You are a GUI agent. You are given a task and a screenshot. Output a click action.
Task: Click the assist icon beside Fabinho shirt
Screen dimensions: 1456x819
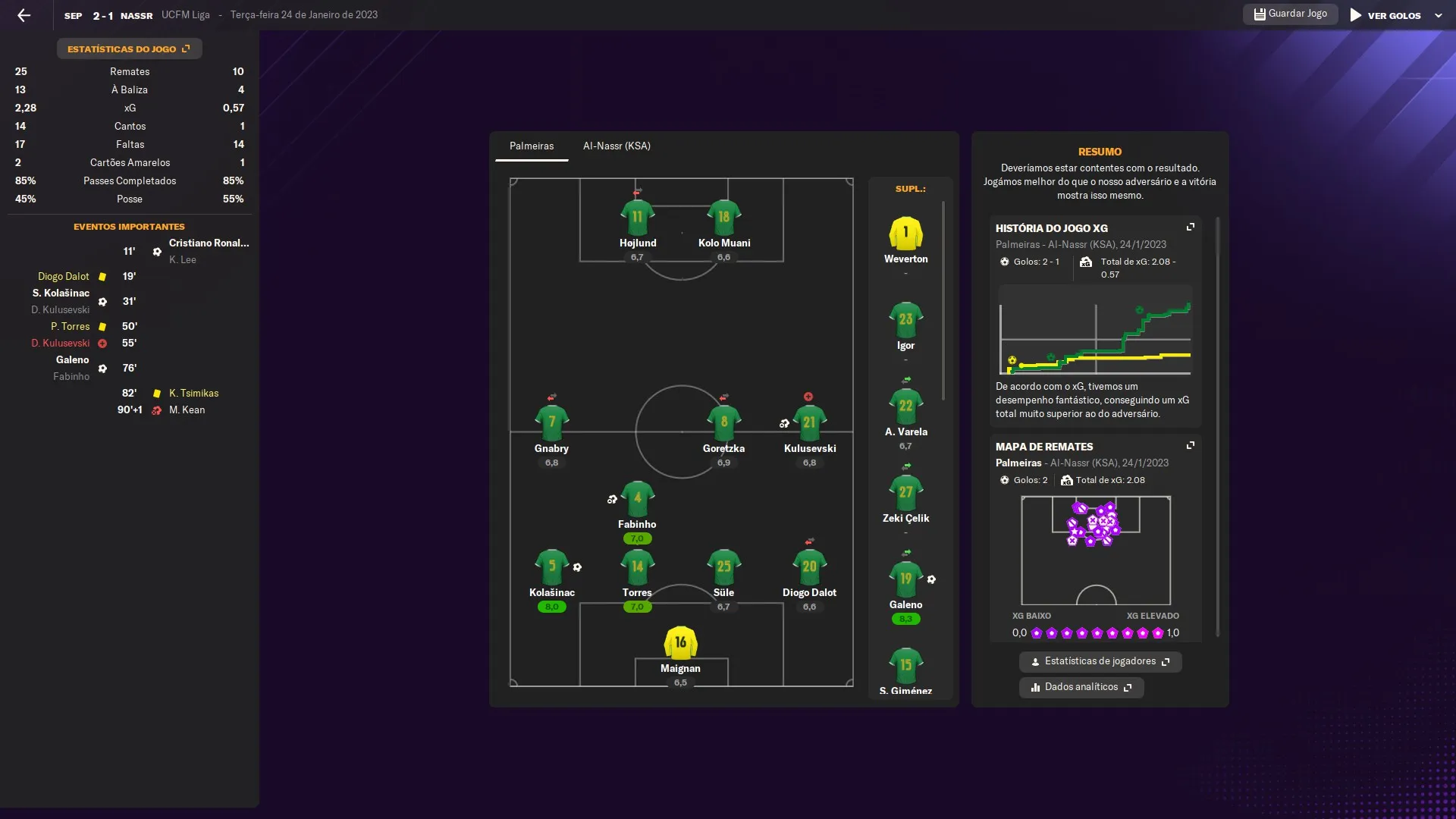point(612,499)
